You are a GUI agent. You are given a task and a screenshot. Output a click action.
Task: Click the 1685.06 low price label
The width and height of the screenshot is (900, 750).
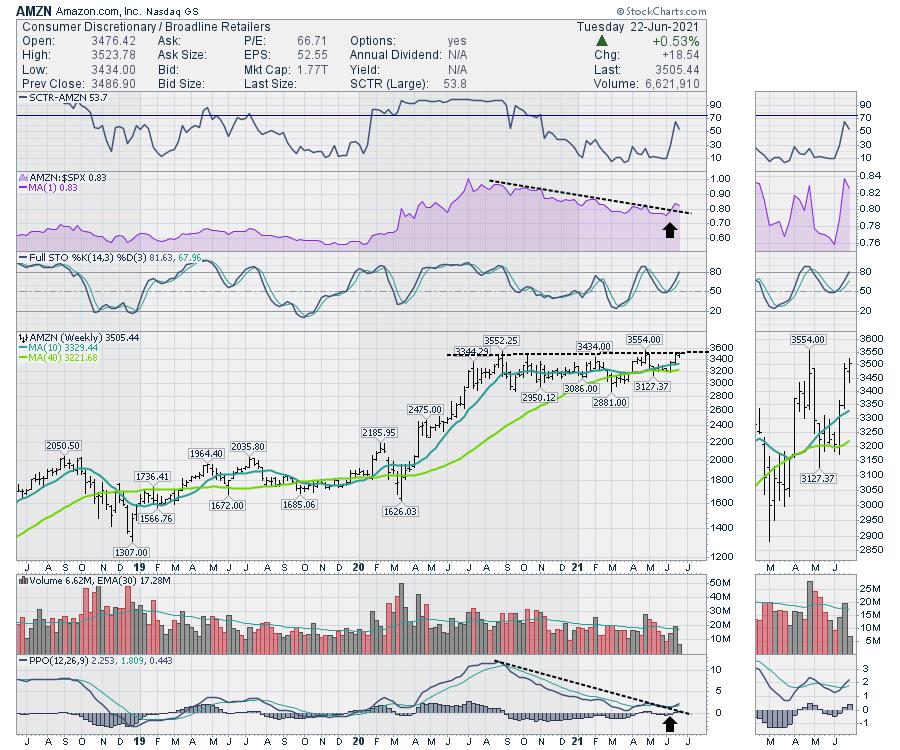tap(299, 504)
